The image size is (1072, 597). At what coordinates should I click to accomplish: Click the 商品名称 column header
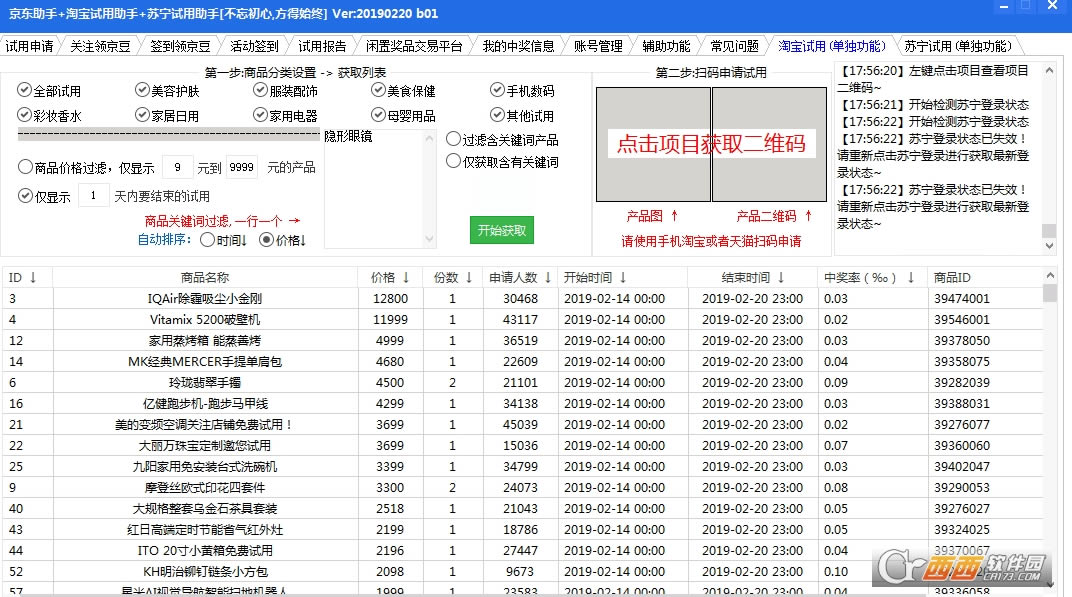(205, 278)
